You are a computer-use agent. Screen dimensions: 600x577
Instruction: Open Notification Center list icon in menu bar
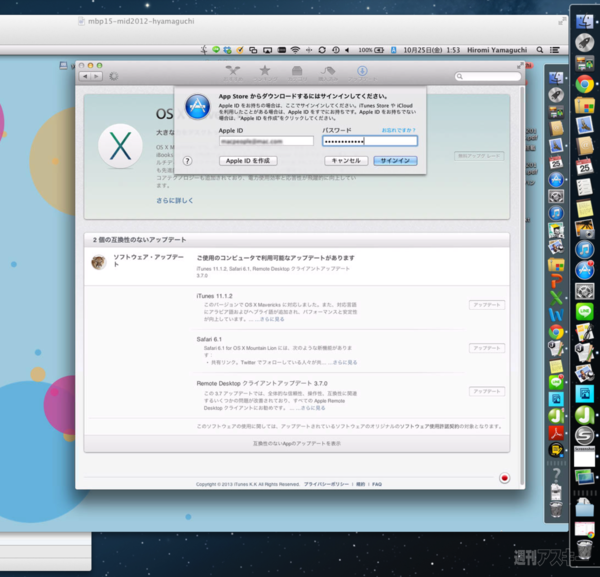tap(554, 50)
